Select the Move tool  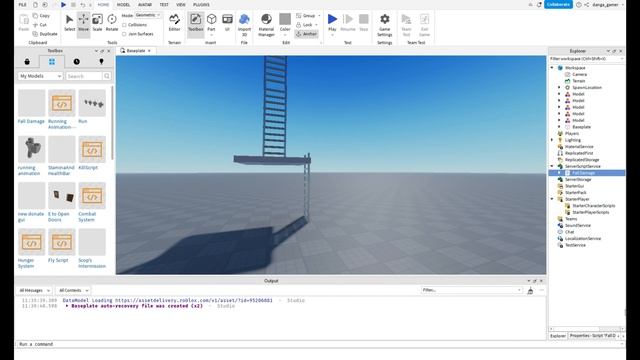pos(83,22)
